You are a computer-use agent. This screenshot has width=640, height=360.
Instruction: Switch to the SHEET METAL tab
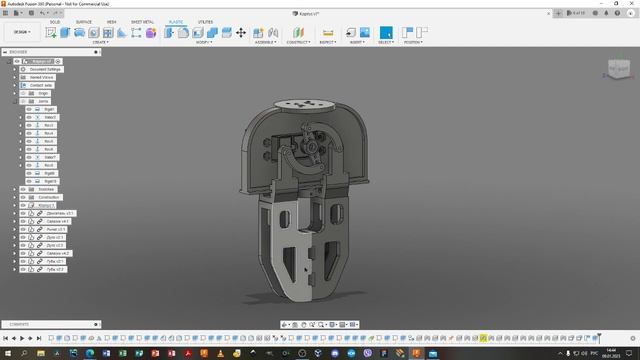(x=142, y=22)
